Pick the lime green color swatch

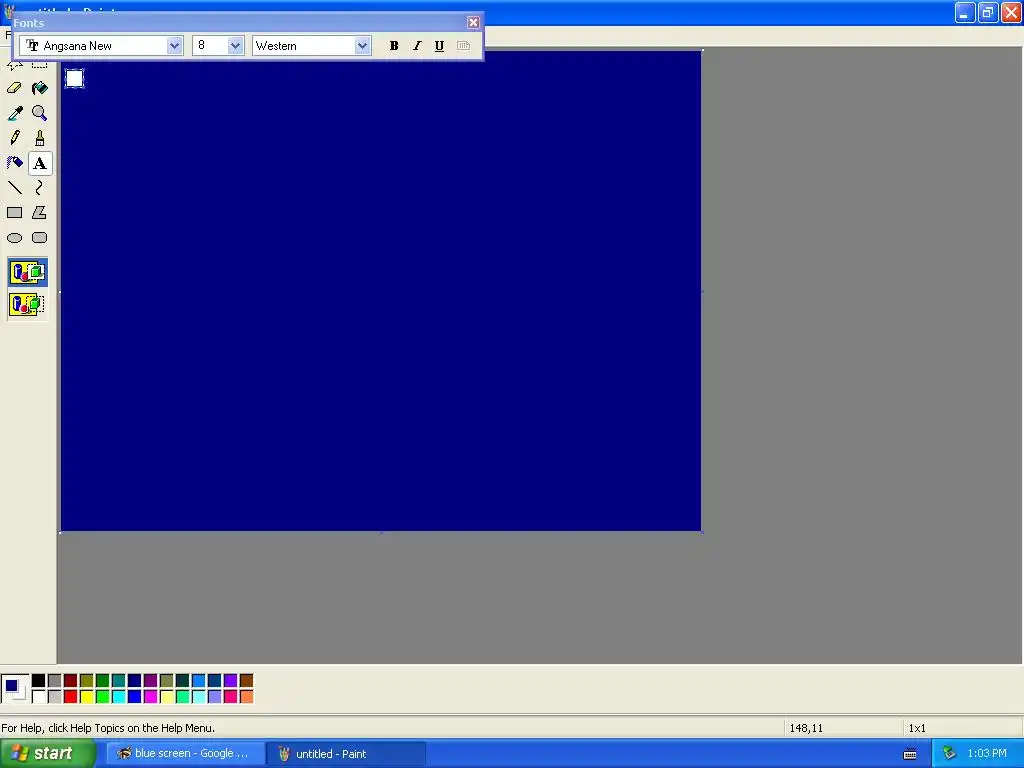point(103,697)
